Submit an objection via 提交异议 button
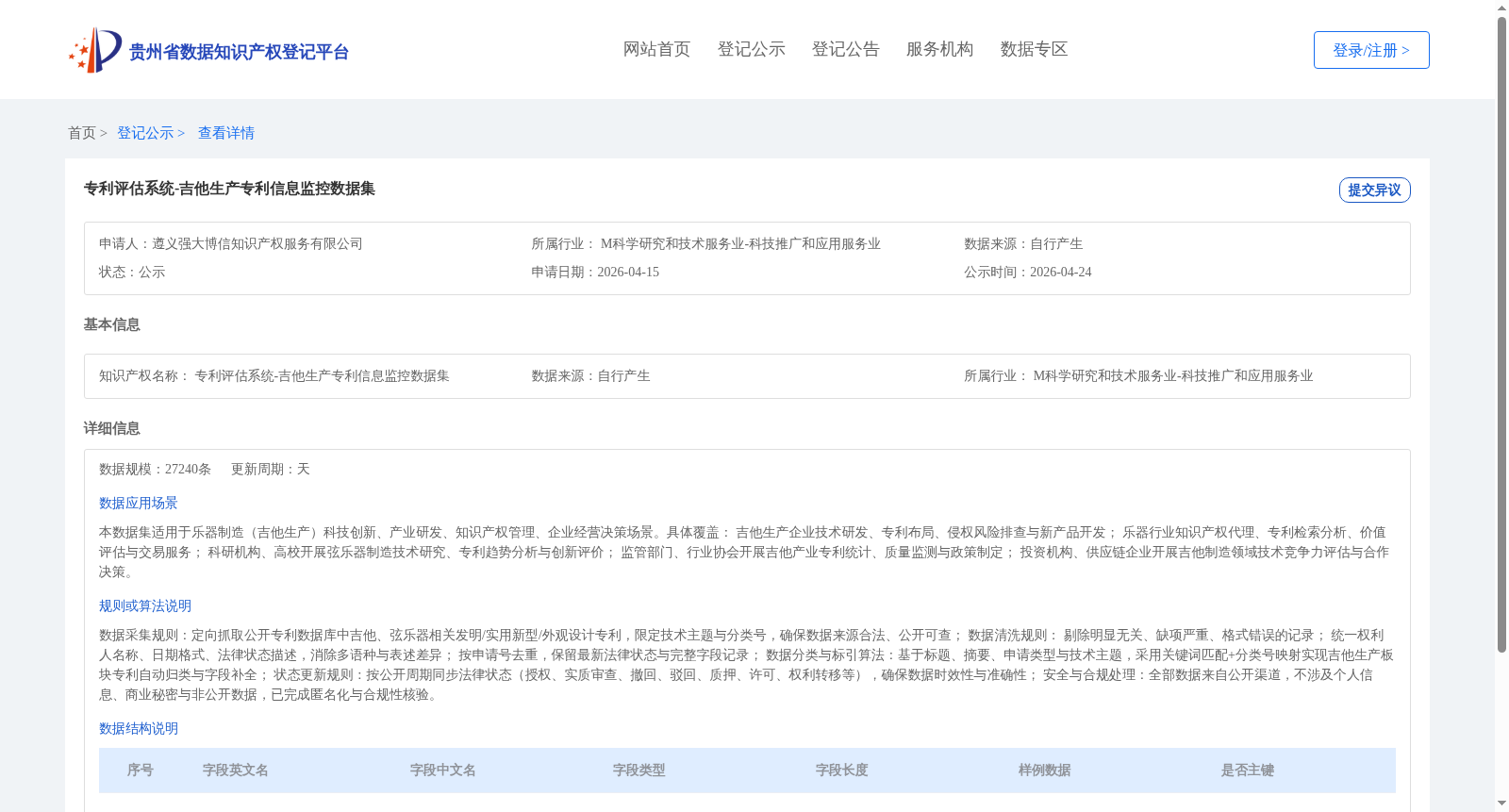The width and height of the screenshot is (1509, 812). (1375, 190)
